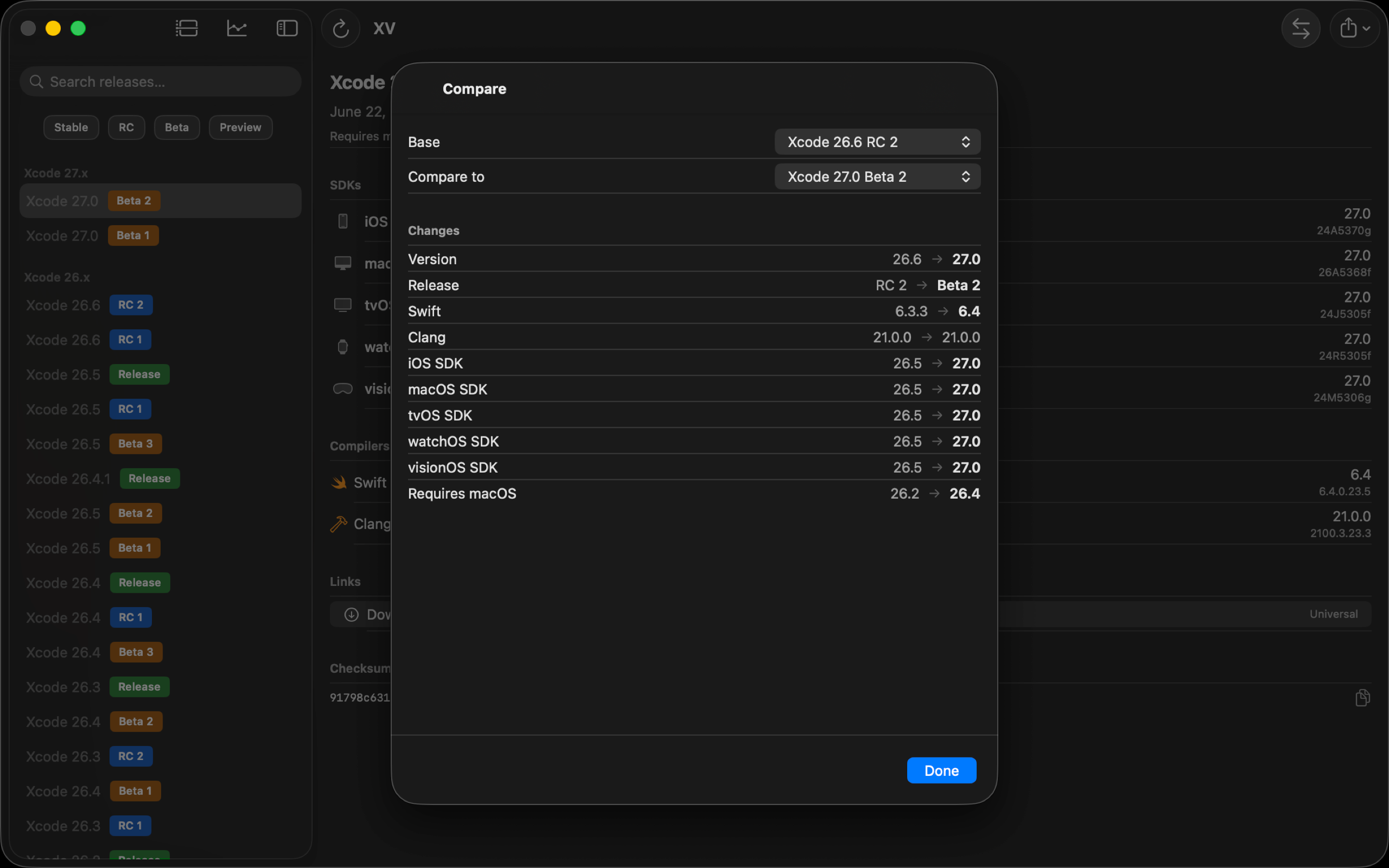Select Xcode 26.5 RC 1 in sidebar
Image resolution: width=1389 pixels, height=868 pixels.
point(160,409)
